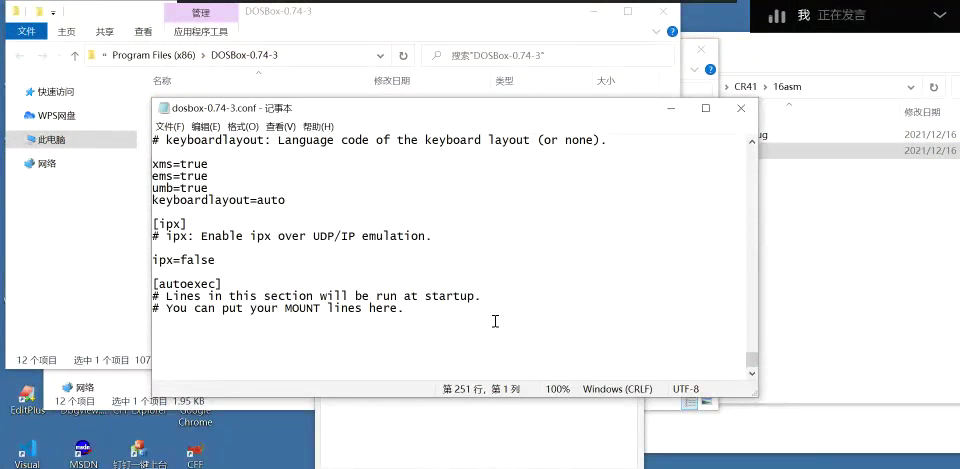Viewport: 960px width, 469px height.
Task: Switch to large icons view in 16asm window
Action: 706,402
